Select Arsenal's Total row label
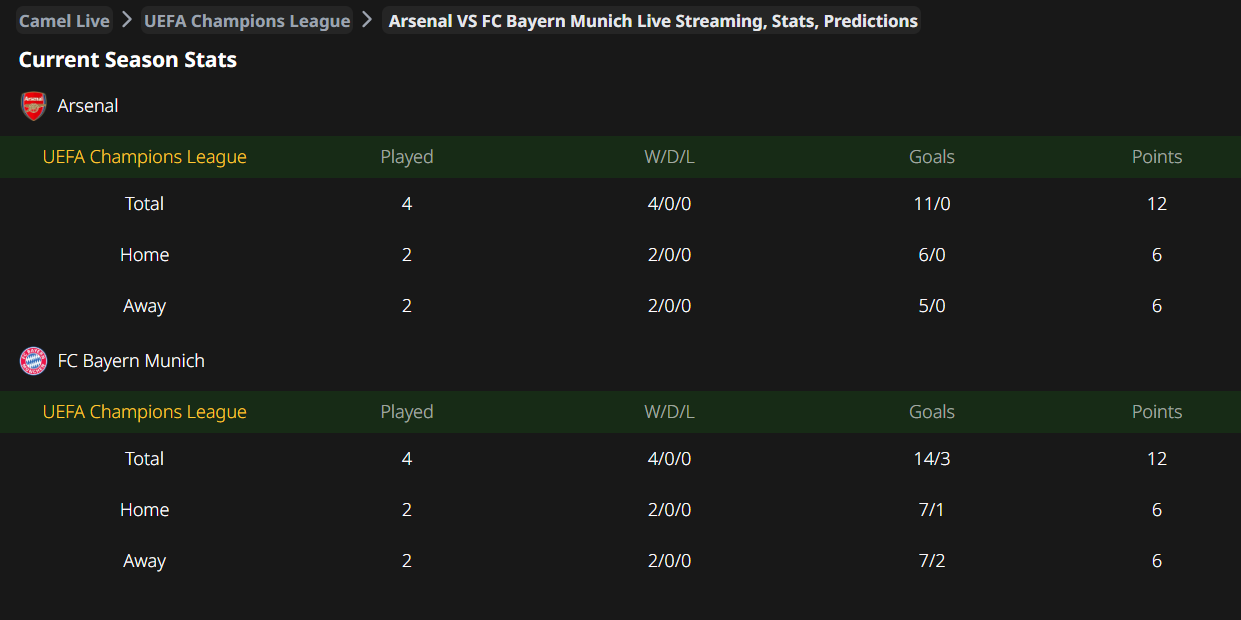 144,204
